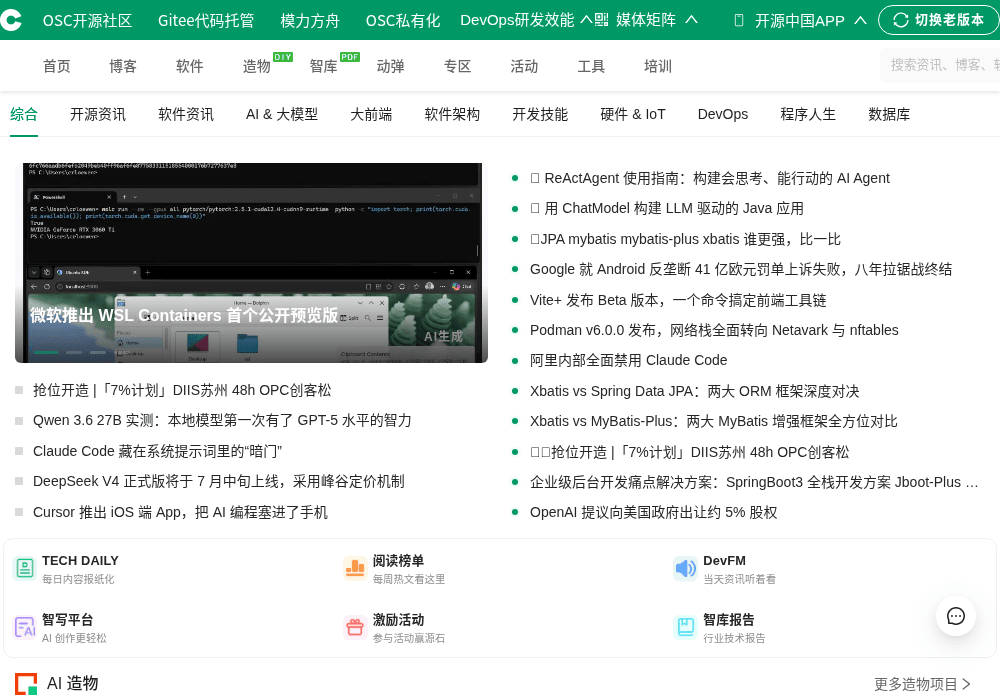This screenshot has width=1000, height=700.
Task: Go to 首页 in main navigation
Action: 57,66
